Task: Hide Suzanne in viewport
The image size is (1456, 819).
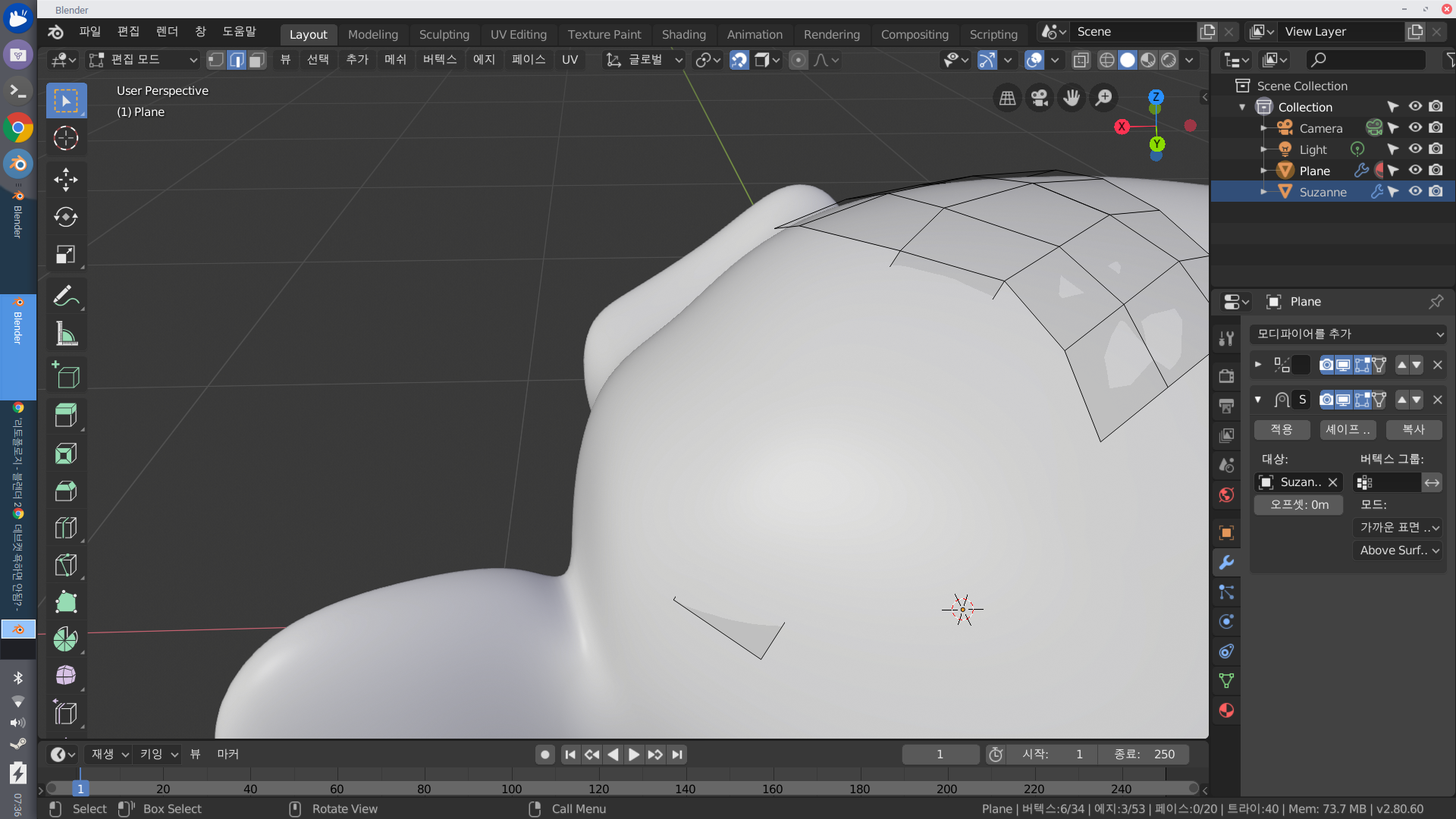Action: click(x=1415, y=192)
